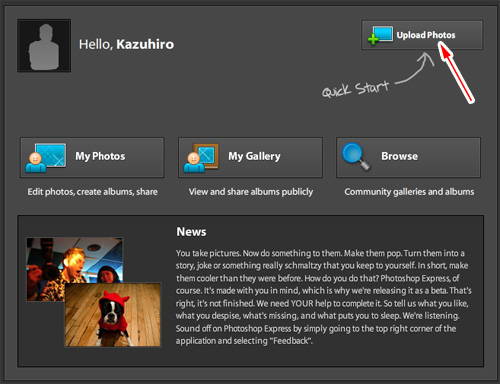Screen dimensions: 500x384
Task: Click the Edit photos, create albums, share caption
Action: (x=92, y=192)
